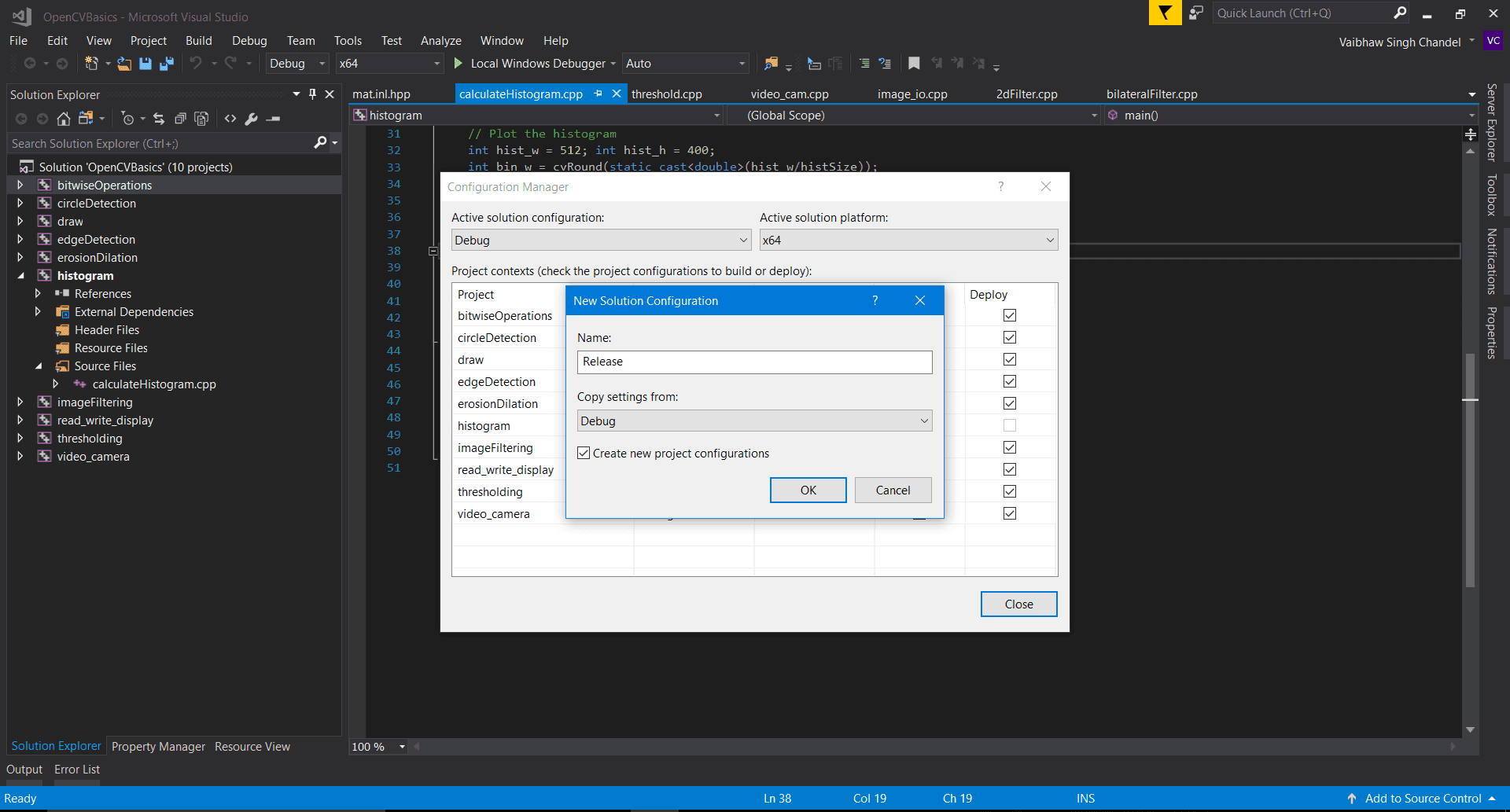Click the split editor handle above scrollbar
This screenshot has height=812, width=1510.
(x=1470, y=134)
